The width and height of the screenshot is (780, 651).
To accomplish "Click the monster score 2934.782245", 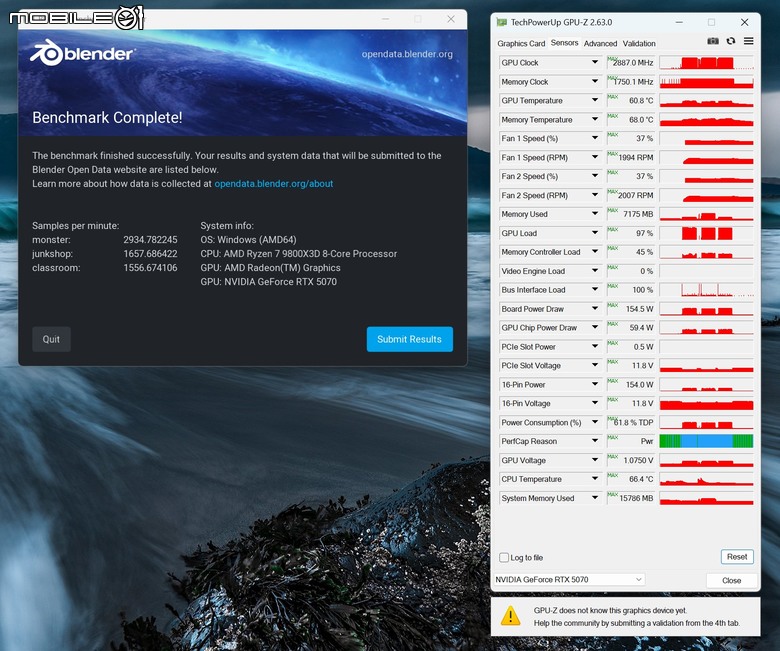I will [x=150, y=240].
